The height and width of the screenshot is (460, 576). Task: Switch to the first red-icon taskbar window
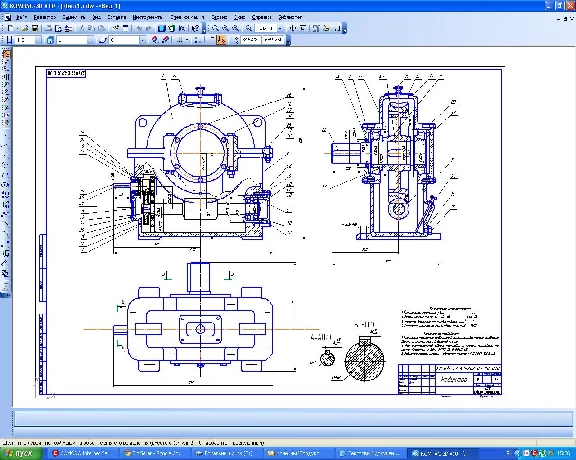coord(84,453)
